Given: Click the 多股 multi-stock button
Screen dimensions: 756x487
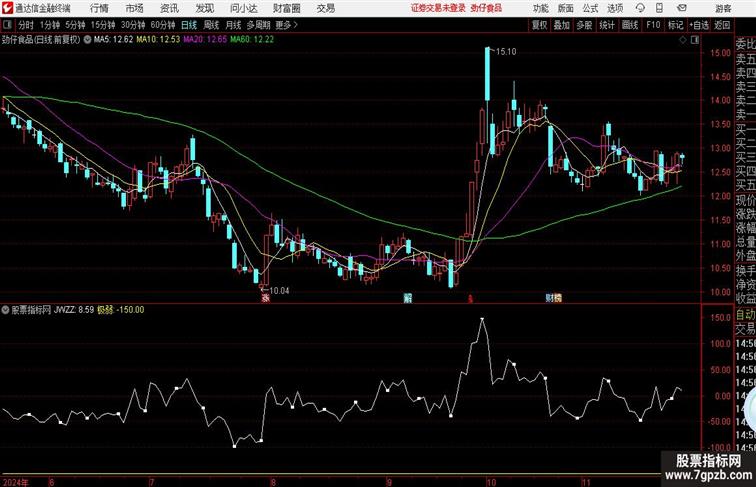Looking at the screenshot, I should pyautogui.click(x=584, y=25).
